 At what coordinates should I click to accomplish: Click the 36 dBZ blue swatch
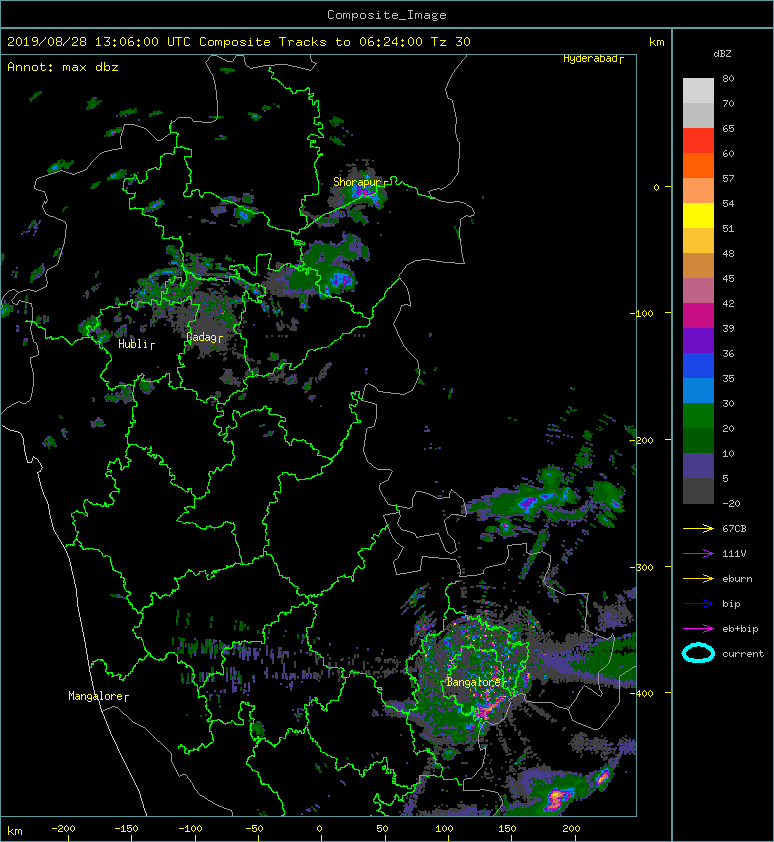[x=698, y=365]
